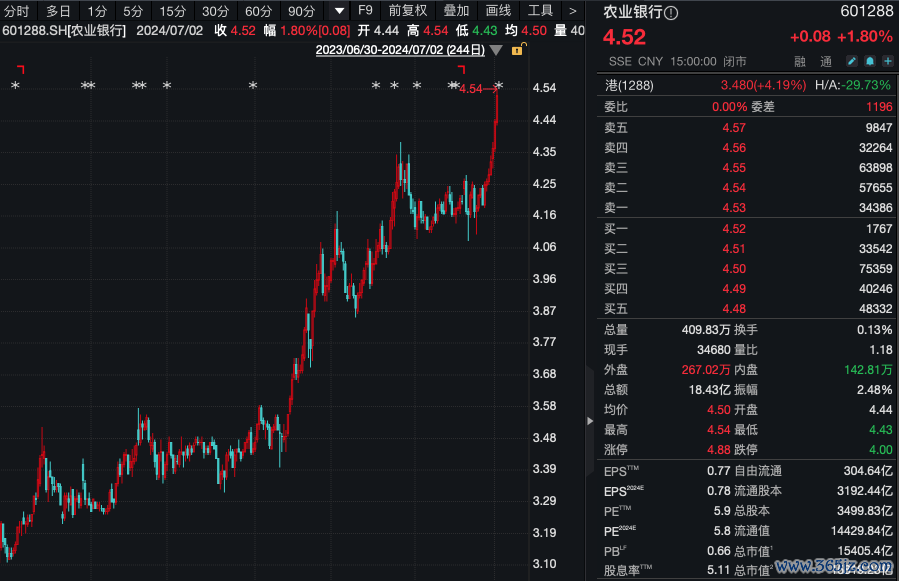Click the 融 margin trading indicator
Screen dimensions: 899x581
pos(800,61)
